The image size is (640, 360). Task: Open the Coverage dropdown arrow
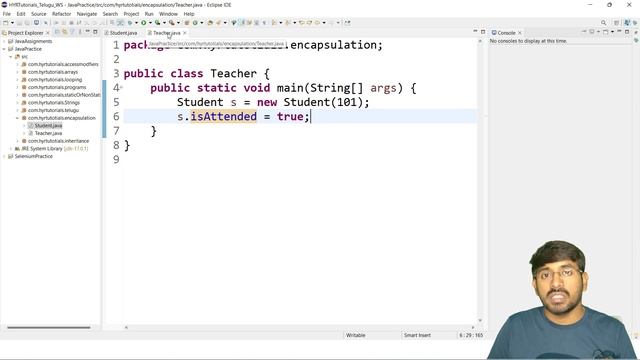[x=164, y=23]
